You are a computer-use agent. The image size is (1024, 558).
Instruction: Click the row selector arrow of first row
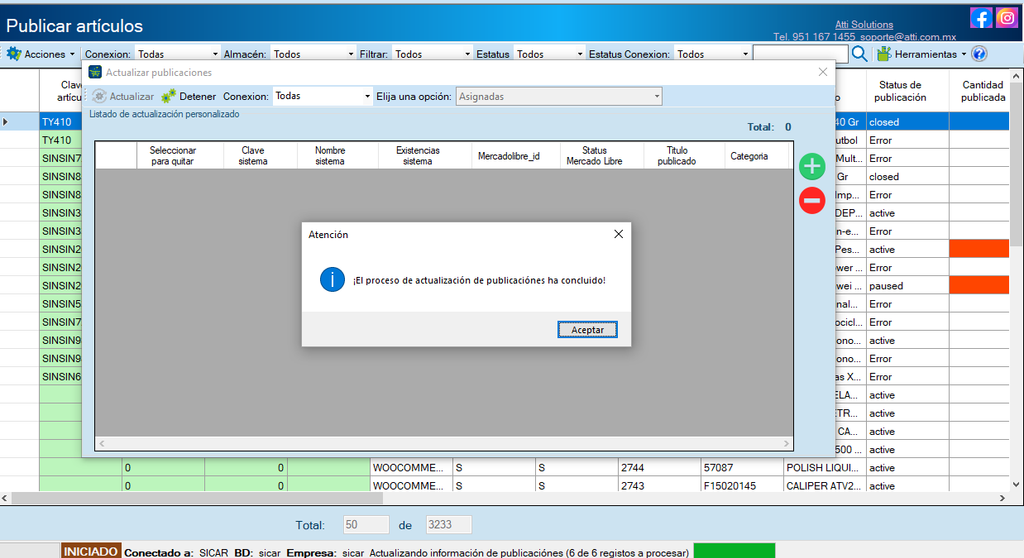pos(5,122)
